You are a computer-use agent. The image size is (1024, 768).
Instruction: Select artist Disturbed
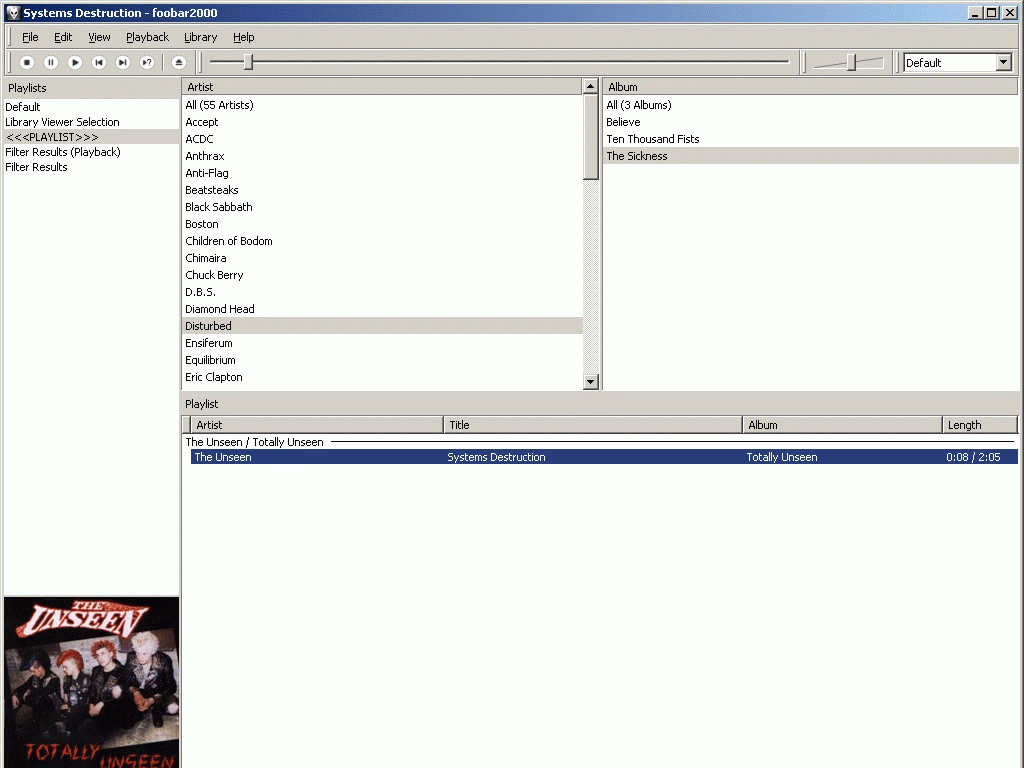coord(382,326)
